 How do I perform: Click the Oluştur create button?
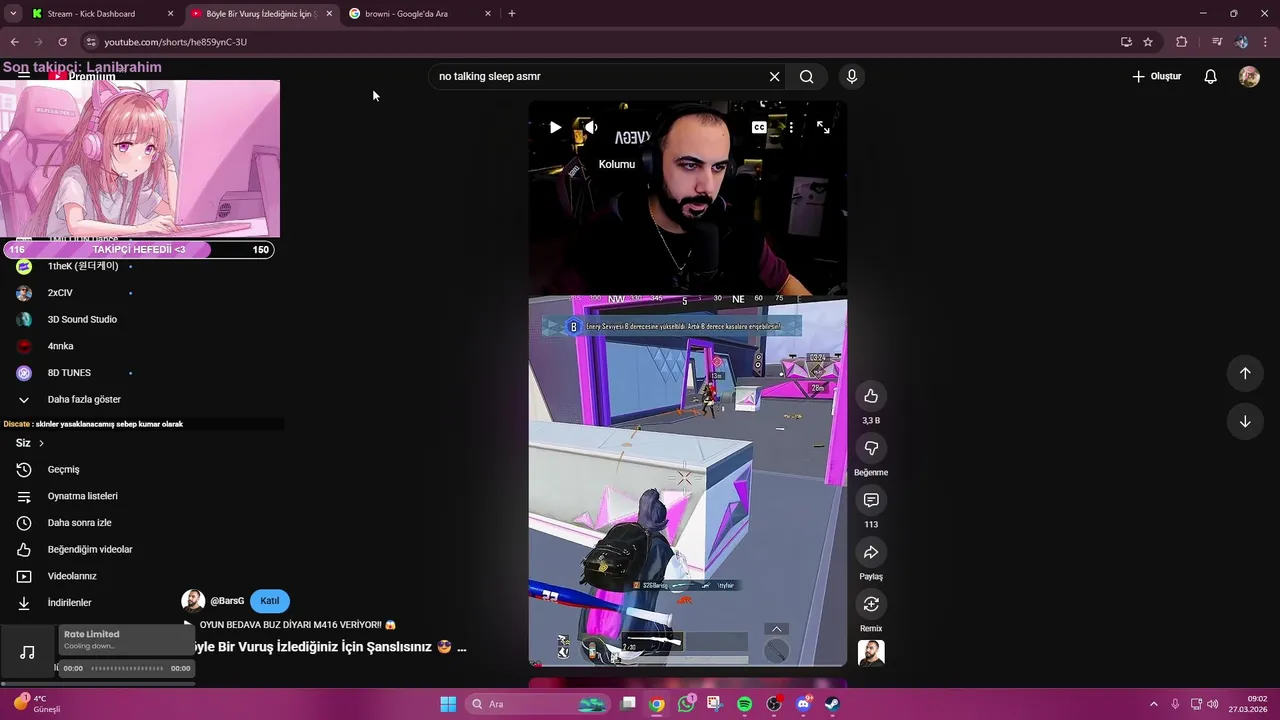[1156, 76]
